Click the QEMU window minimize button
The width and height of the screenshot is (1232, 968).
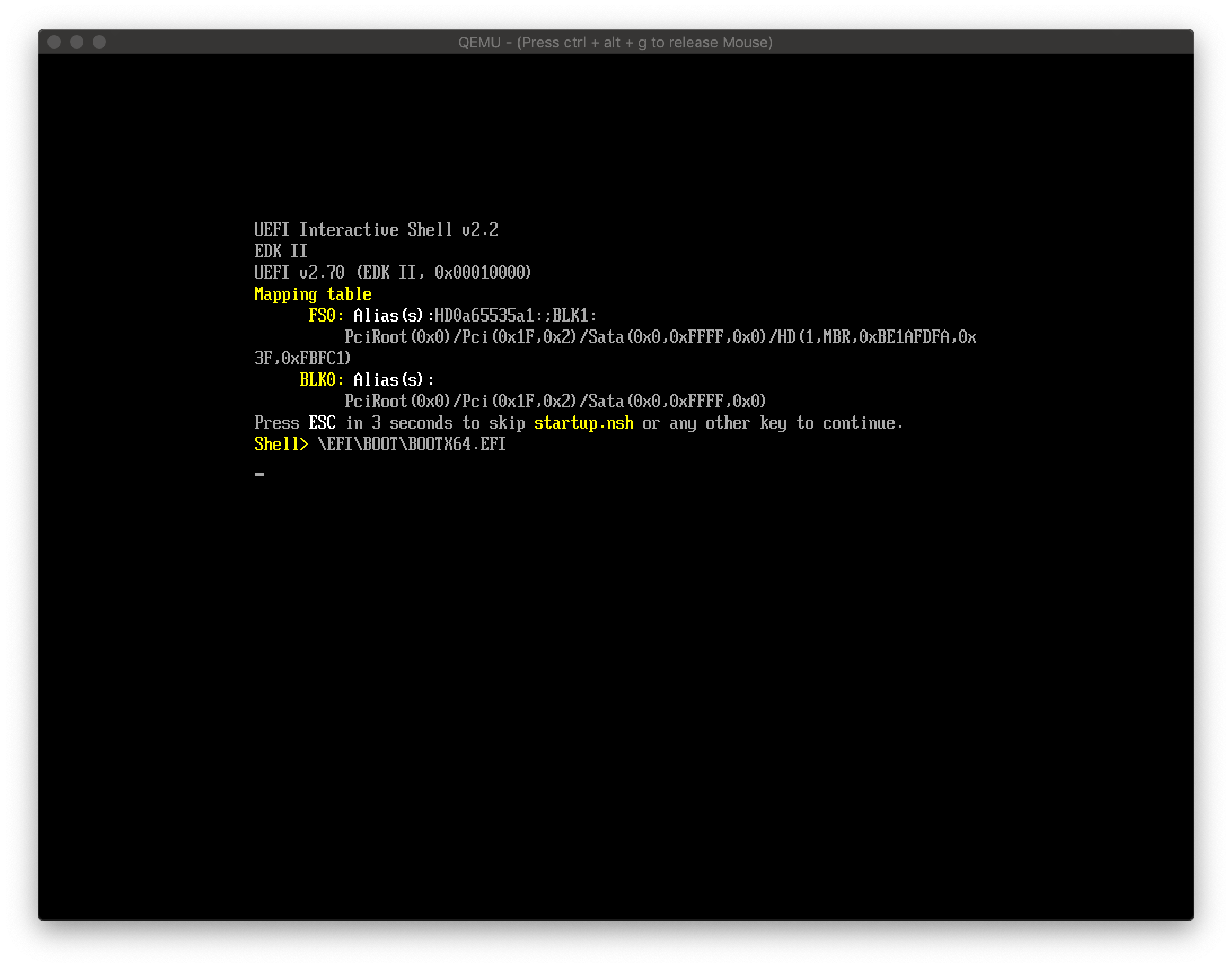coord(77,42)
